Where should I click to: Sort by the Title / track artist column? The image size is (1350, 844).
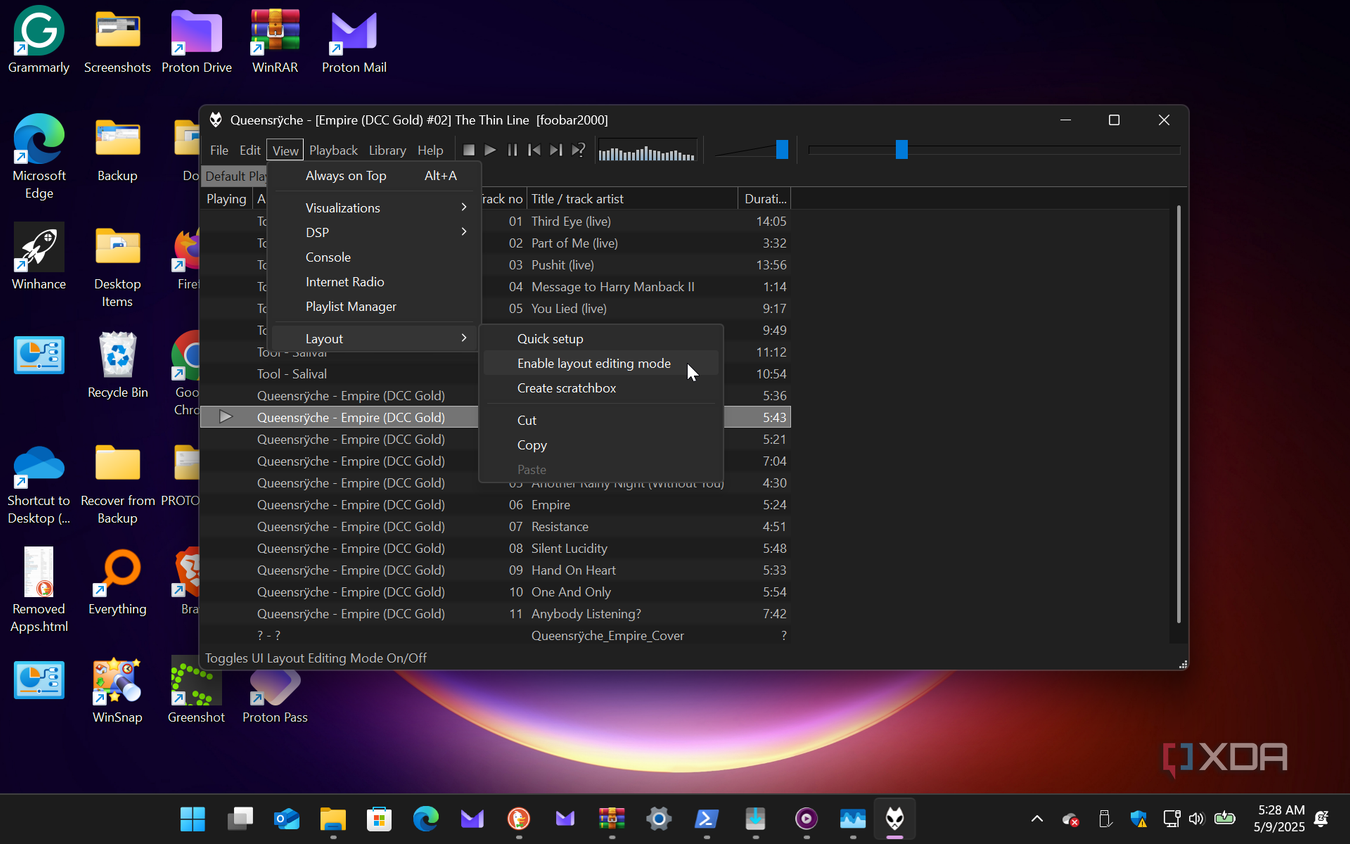coord(632,199)
